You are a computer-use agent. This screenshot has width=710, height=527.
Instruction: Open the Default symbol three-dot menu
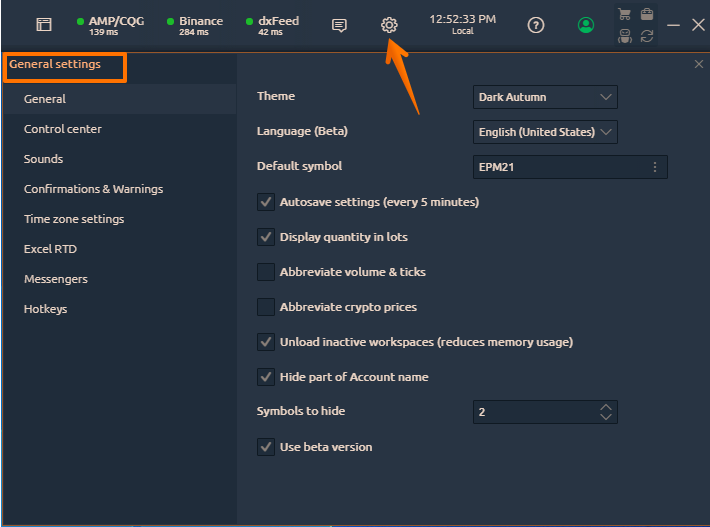(655, 167)
